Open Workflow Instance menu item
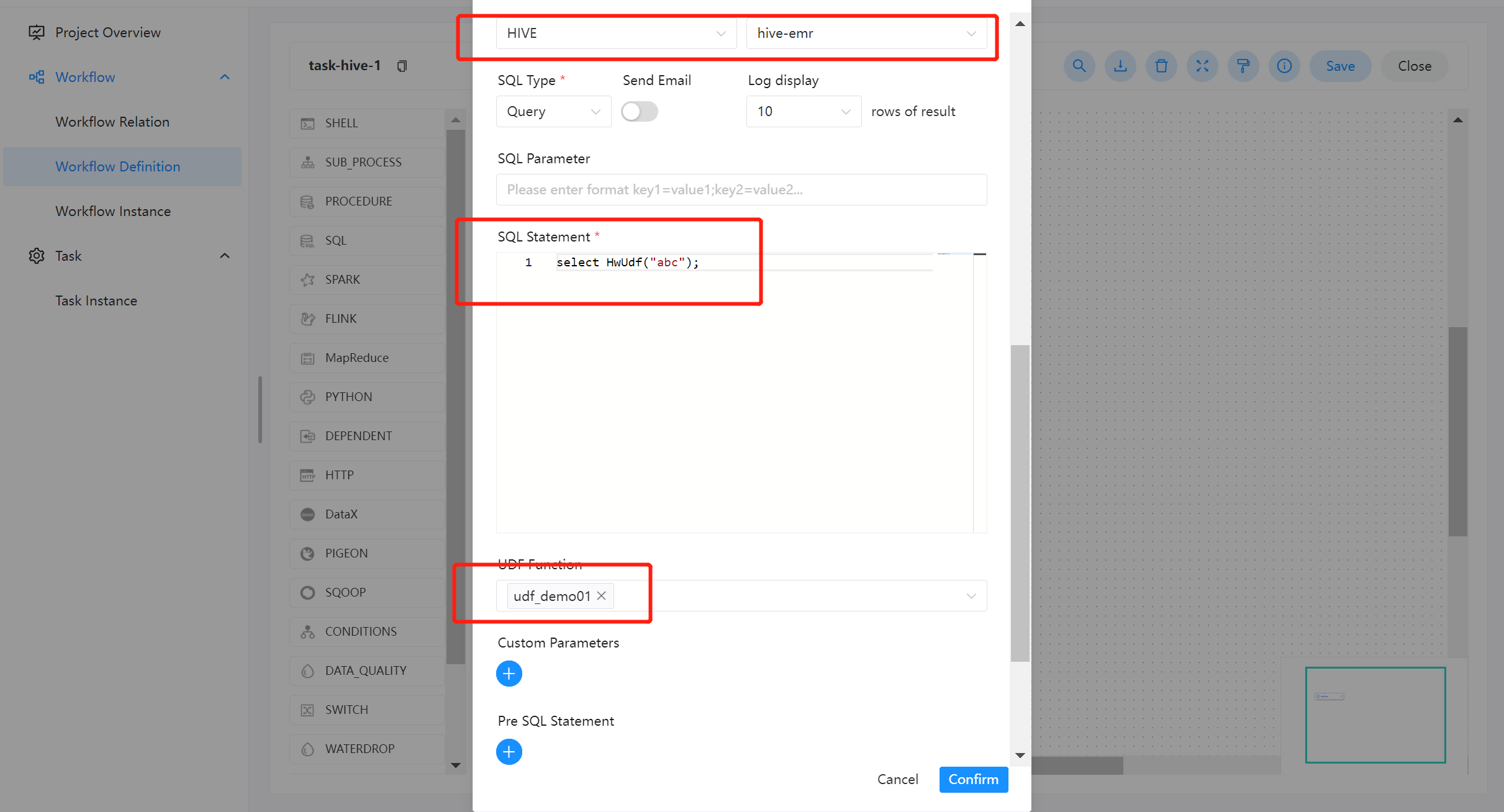 coord(113,211)
